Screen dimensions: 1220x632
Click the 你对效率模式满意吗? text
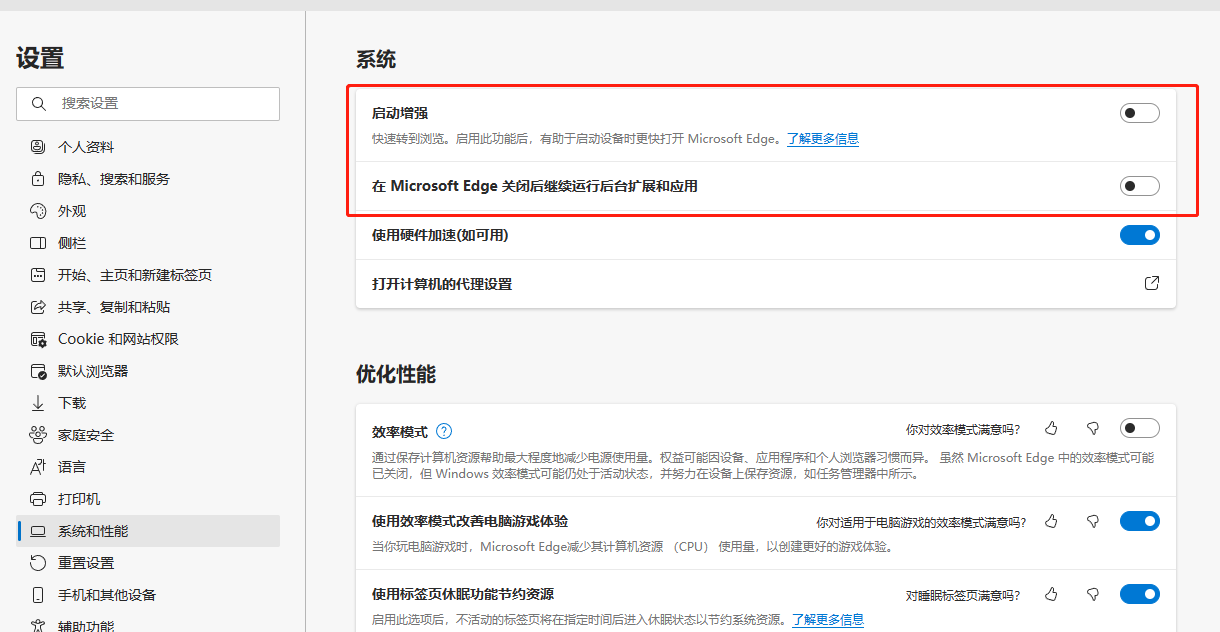click(x=963, y=429)
